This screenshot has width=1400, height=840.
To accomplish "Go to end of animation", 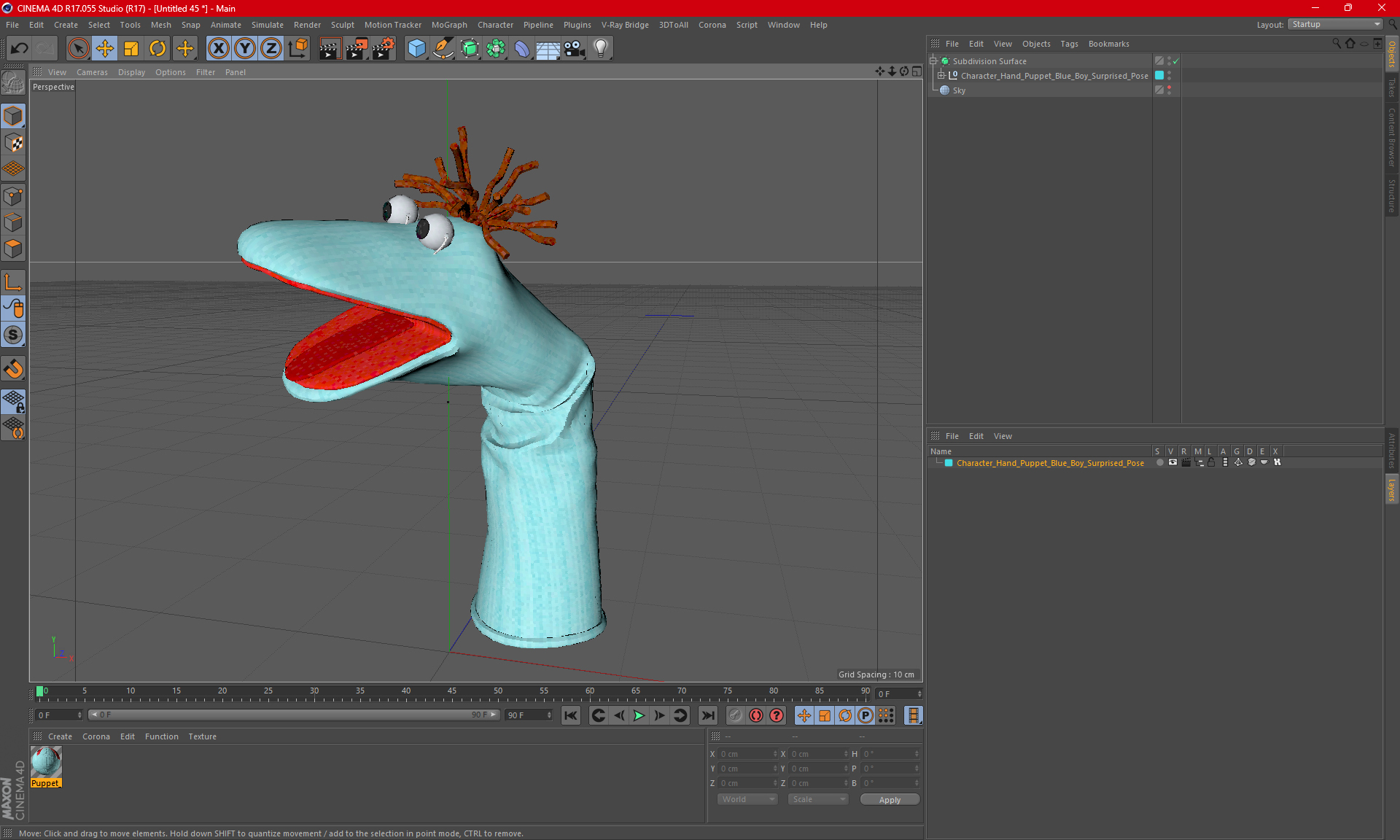I will point(707,715).
